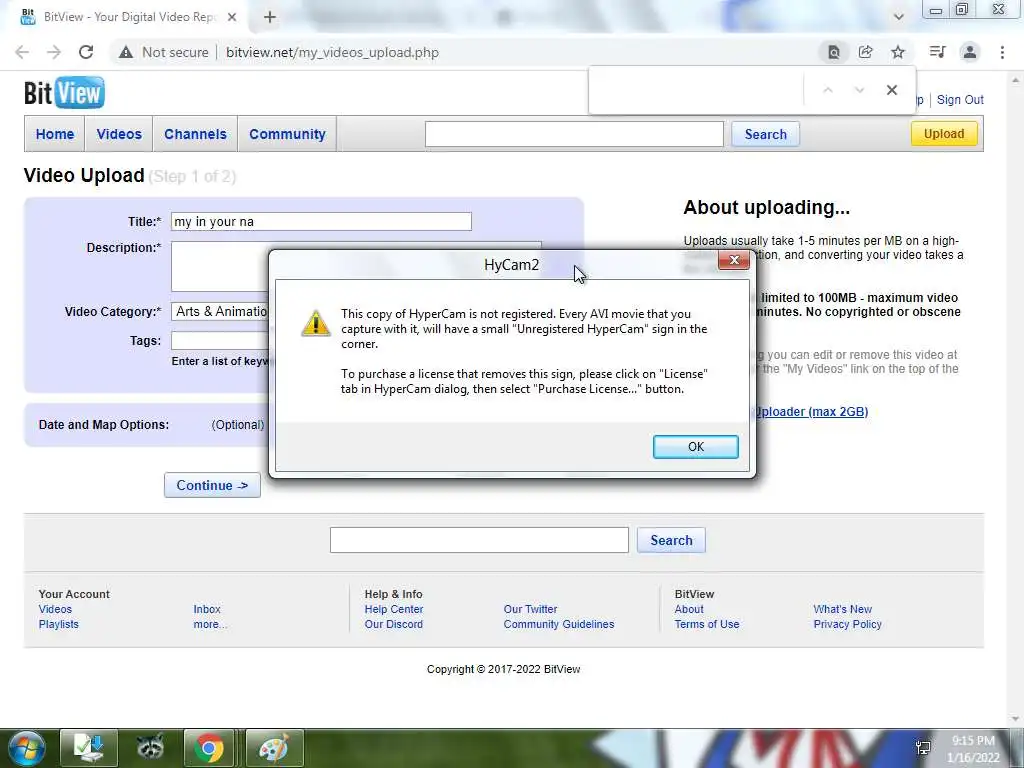Open Community Guidelines link
This screenshot has width=1024, height=768.
pos(559,624)
